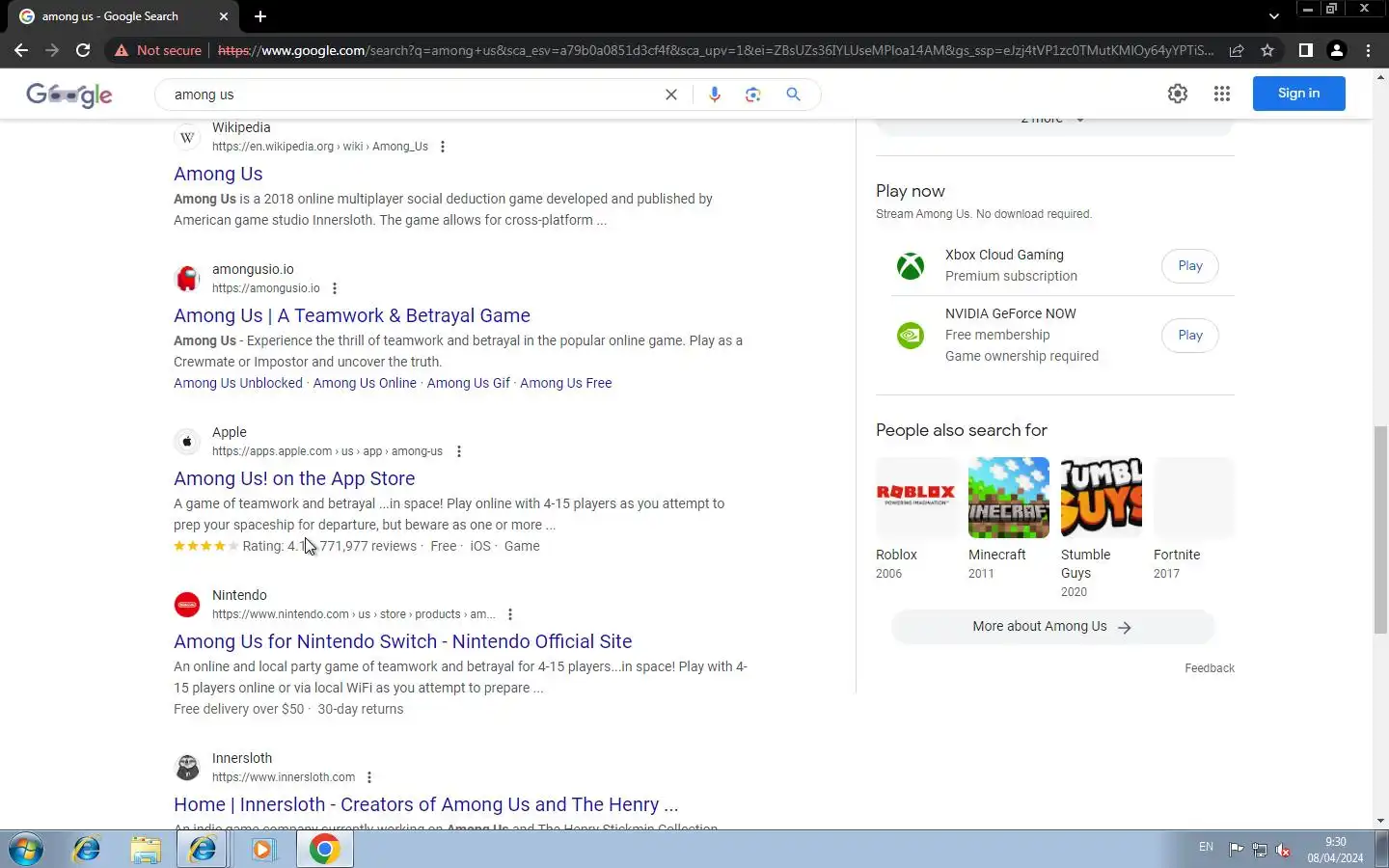
Task: Open Among Us Online sitelink
Action: coord(365,383)
